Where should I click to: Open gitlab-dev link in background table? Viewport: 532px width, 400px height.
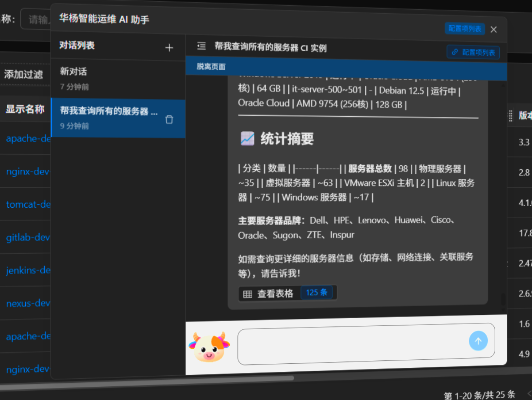(28, 237)
